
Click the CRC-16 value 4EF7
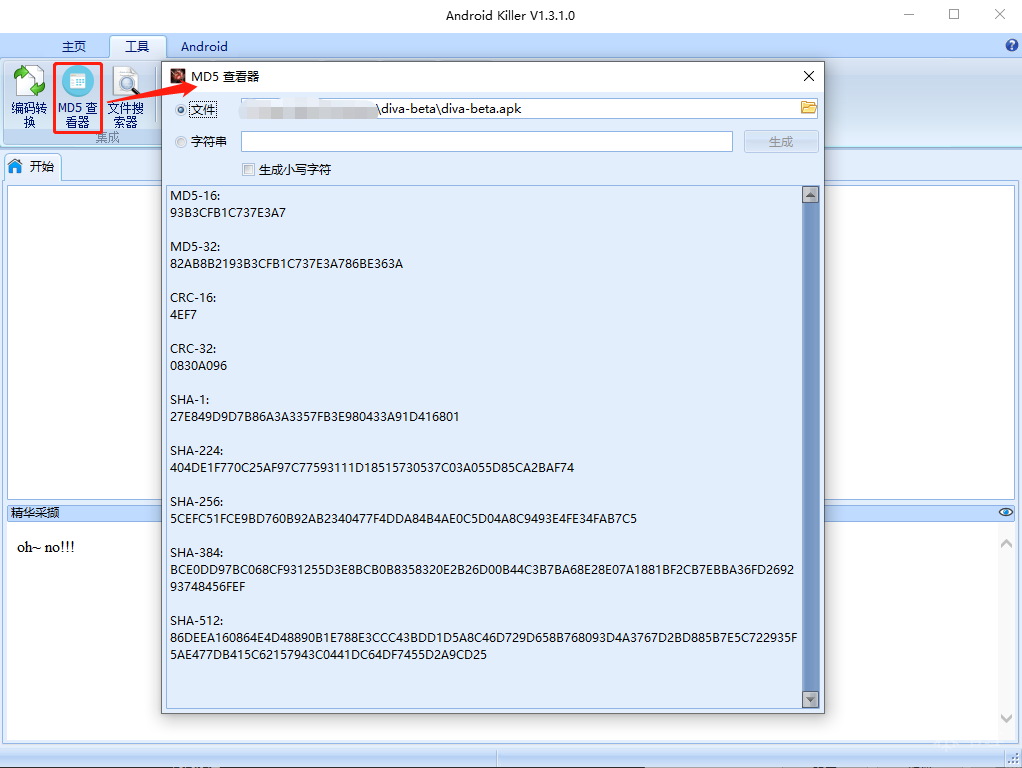pyautogui.click(x=183, y=314)
